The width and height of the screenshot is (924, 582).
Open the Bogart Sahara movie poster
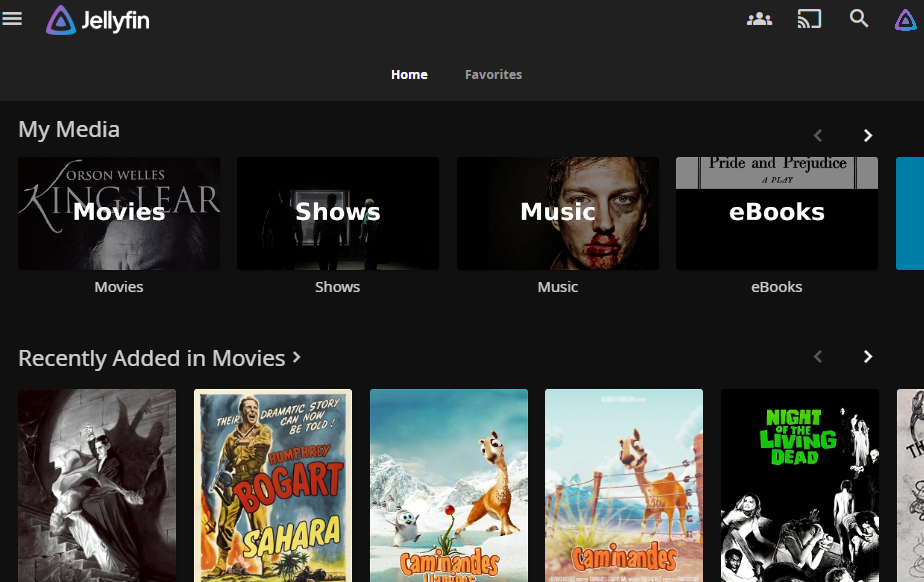(272, 485)
